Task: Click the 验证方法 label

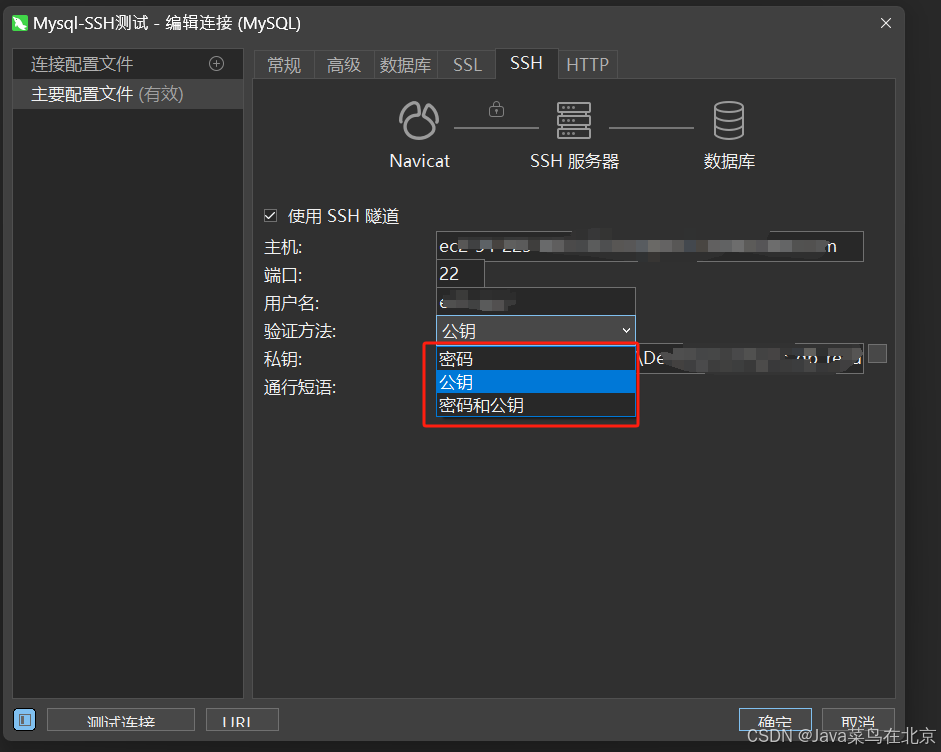Action: click(x=300, y=331)
